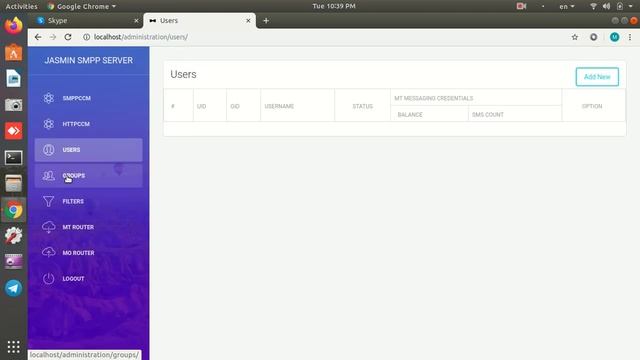The image size is (640, 360).
Task: Click the BALANCE column header
Action: pyautogui.click(x=410, y=115)
